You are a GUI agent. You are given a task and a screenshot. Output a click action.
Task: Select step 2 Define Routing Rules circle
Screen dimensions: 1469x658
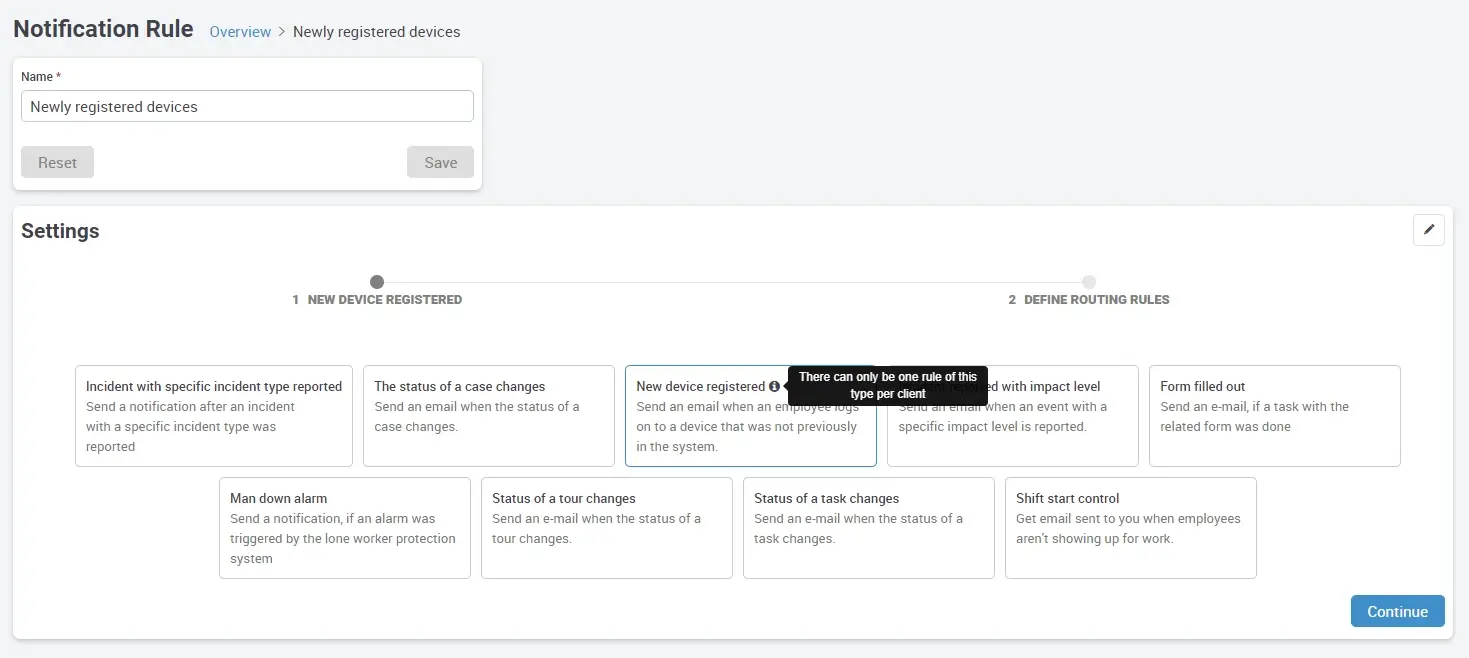[1089, 281]
